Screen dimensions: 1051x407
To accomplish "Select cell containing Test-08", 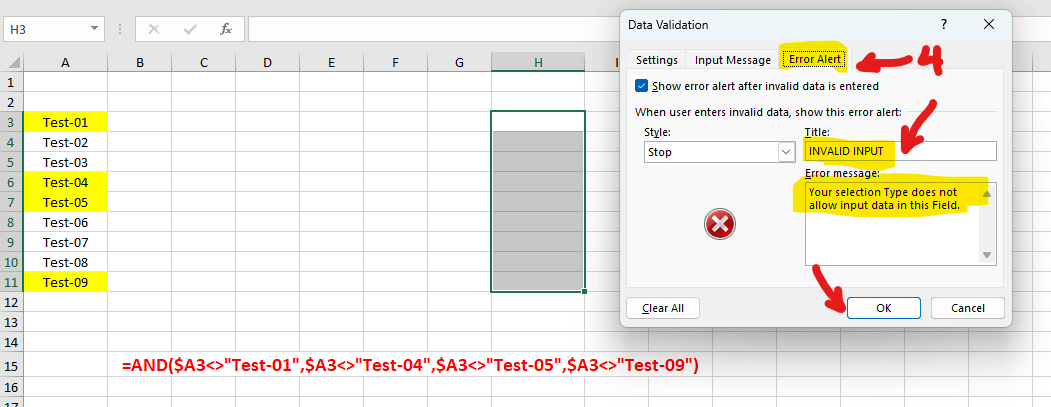I will point(65,262).
